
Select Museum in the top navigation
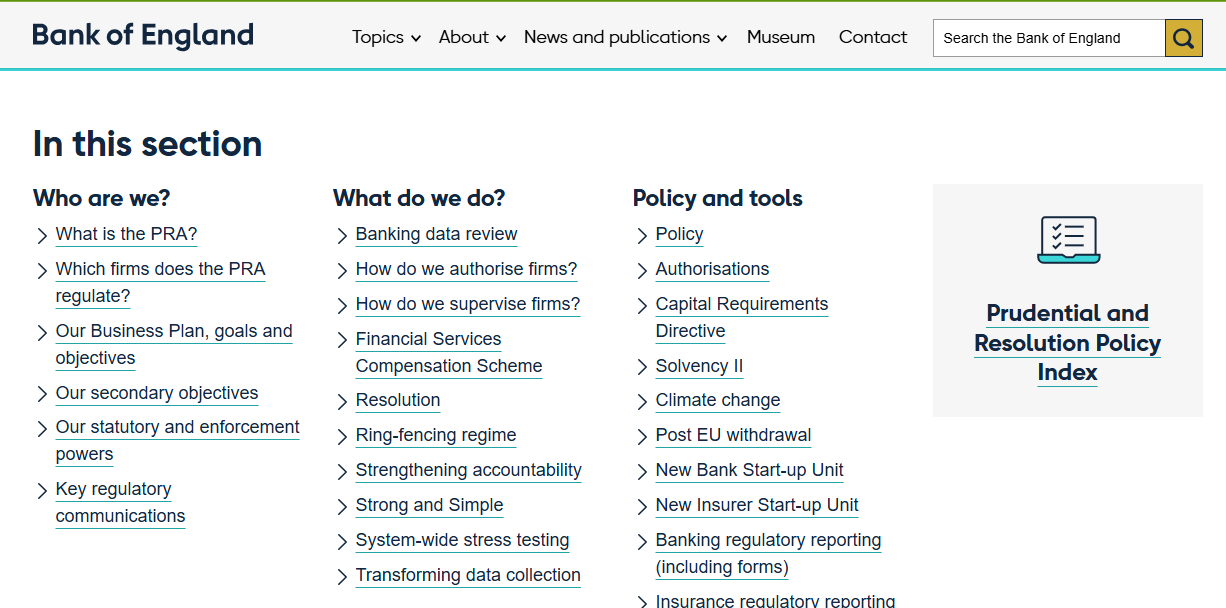(781, 37)
